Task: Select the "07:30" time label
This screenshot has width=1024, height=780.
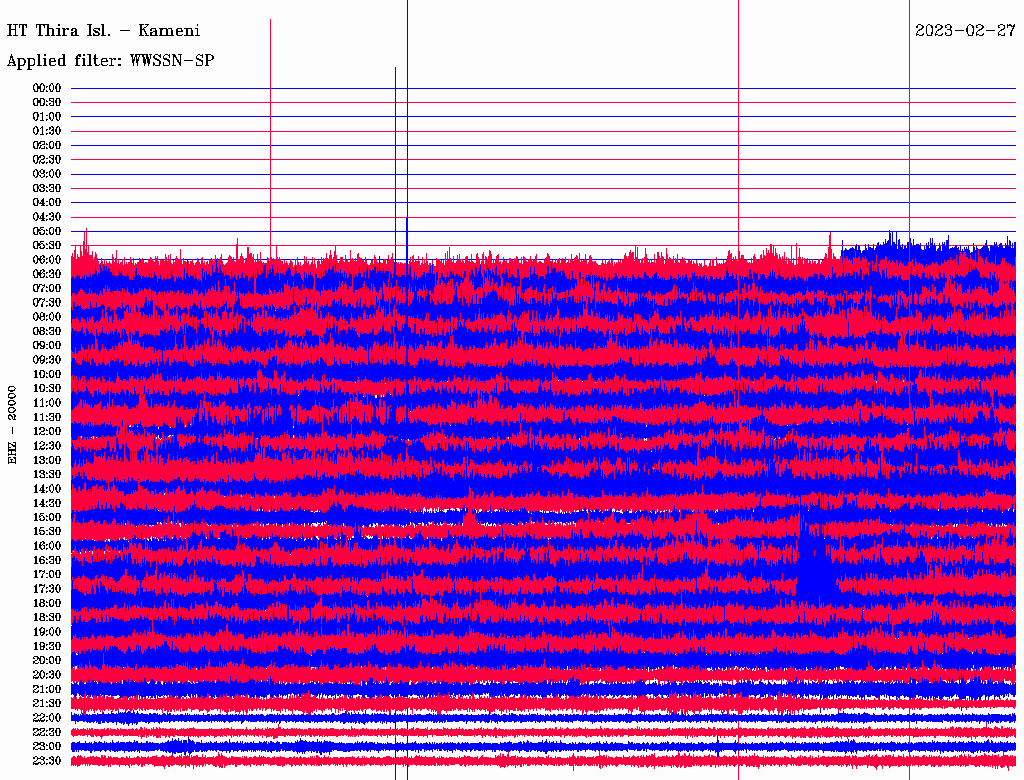Action: 47,303
